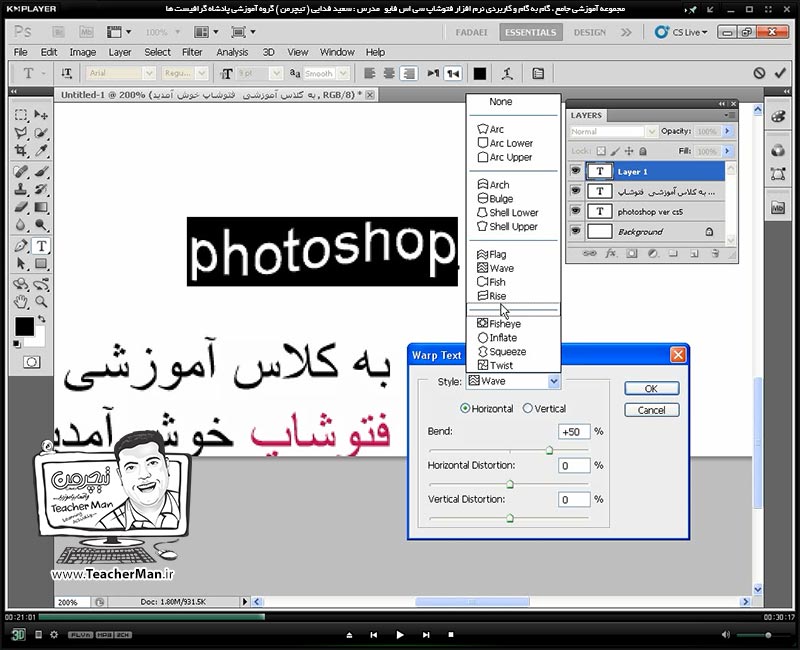Image resolution: width=800 pixels, height=650 pixels.
Task: Select the Clone Stamp tool
Action: click(x=20, y=189)
